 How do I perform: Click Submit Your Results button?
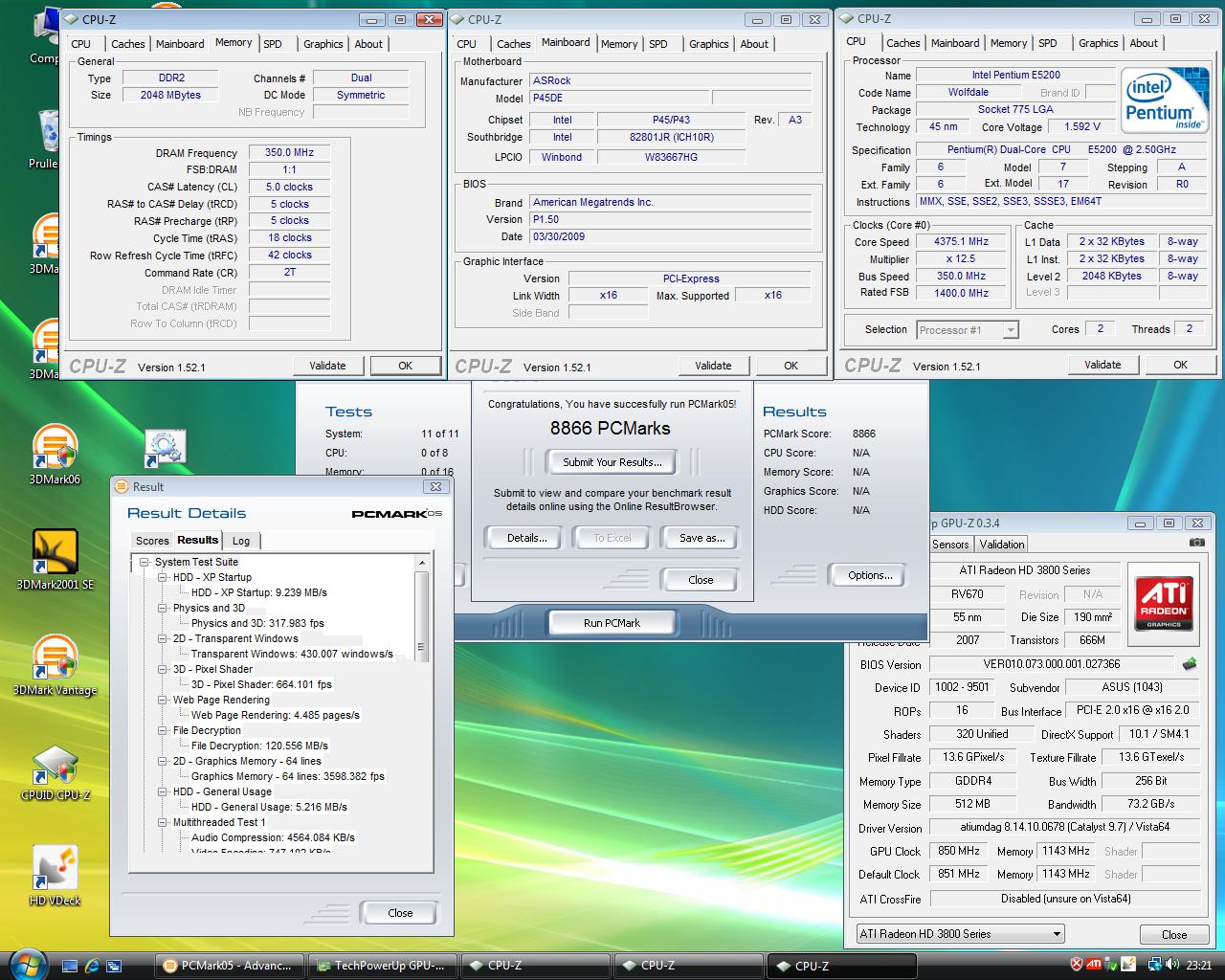pos(612,462)
